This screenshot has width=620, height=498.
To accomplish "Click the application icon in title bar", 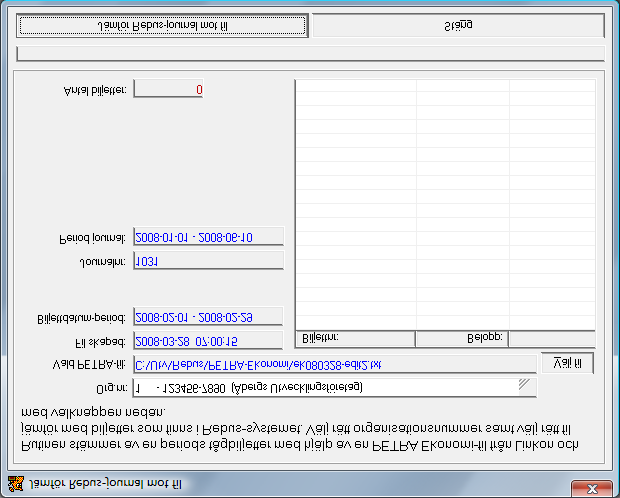I will pos(15,484).
